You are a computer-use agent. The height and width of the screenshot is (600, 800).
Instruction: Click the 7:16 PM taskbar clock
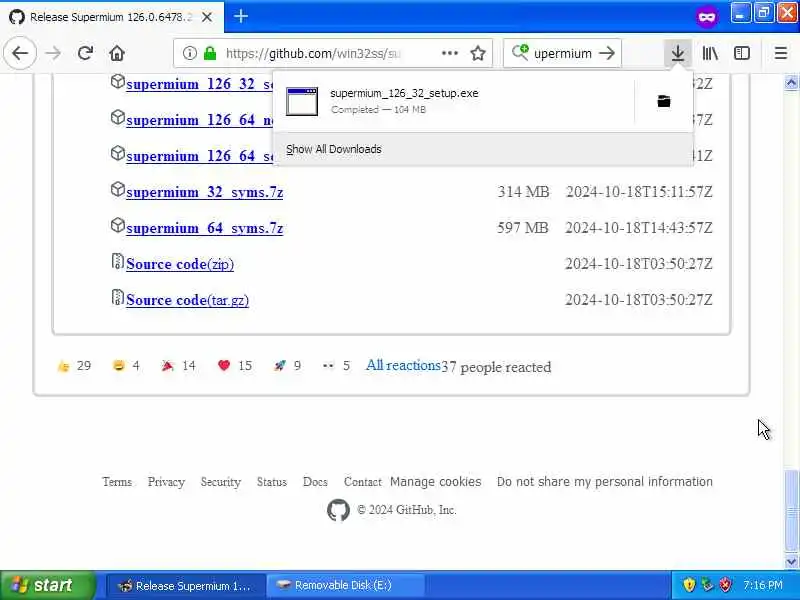(762, 585)
